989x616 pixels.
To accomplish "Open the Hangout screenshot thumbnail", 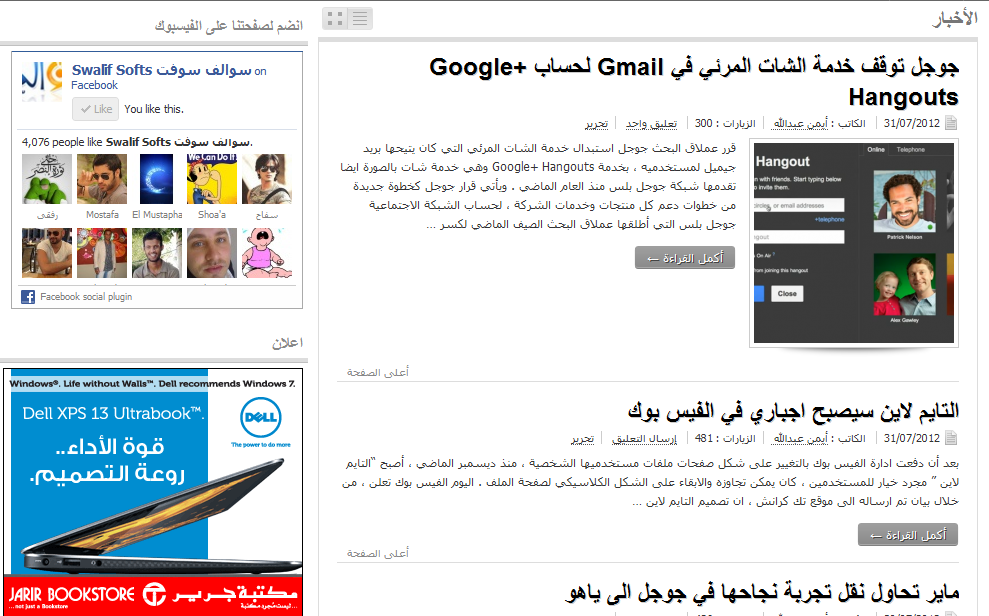I will click(x=854, y=243).
